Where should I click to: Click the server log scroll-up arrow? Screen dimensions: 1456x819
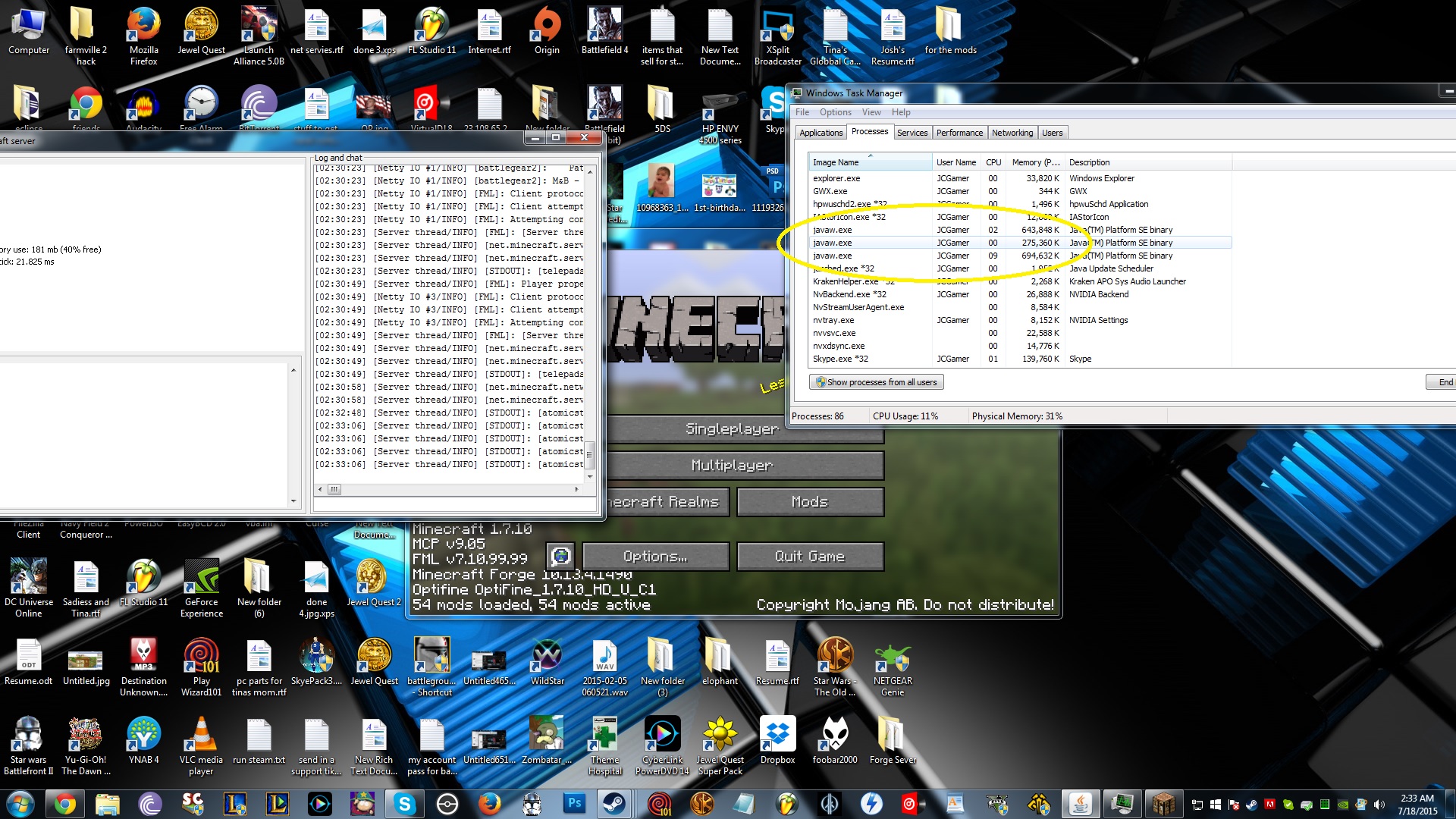(589, 172)
